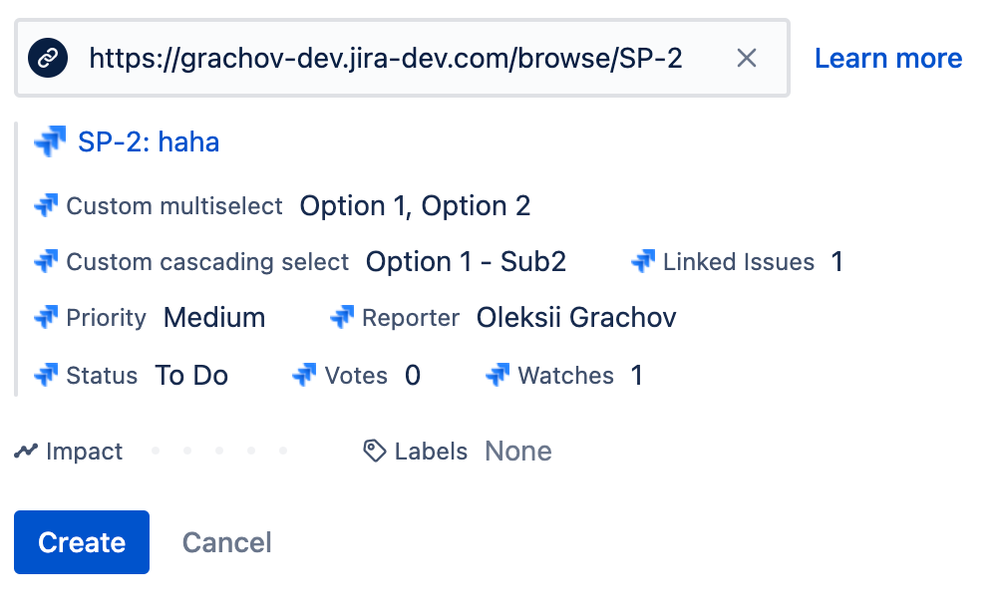Click the link icon in URL field
The image size is (999, 600).
48,58
